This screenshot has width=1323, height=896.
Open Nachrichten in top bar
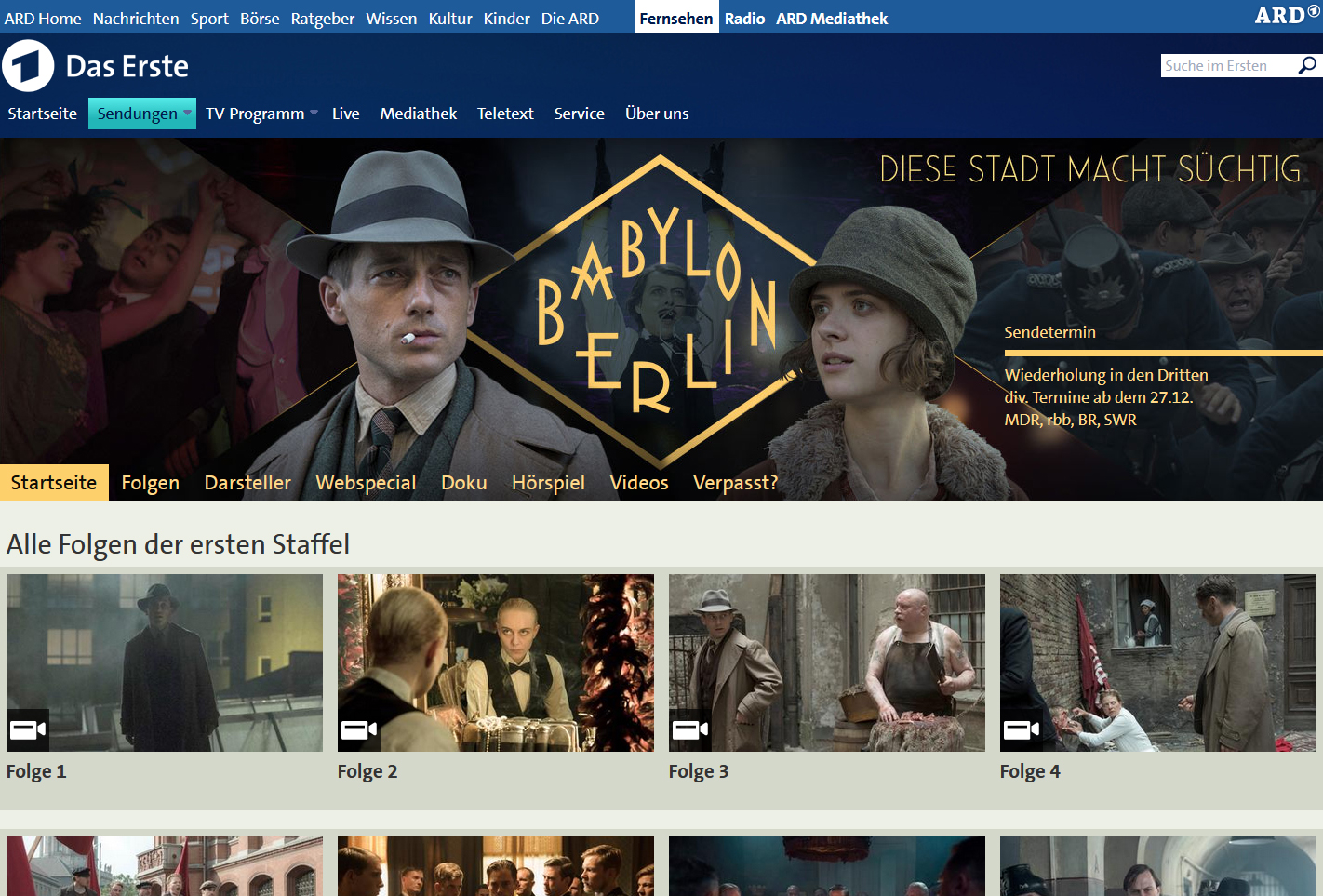click(x=136, y=19)
